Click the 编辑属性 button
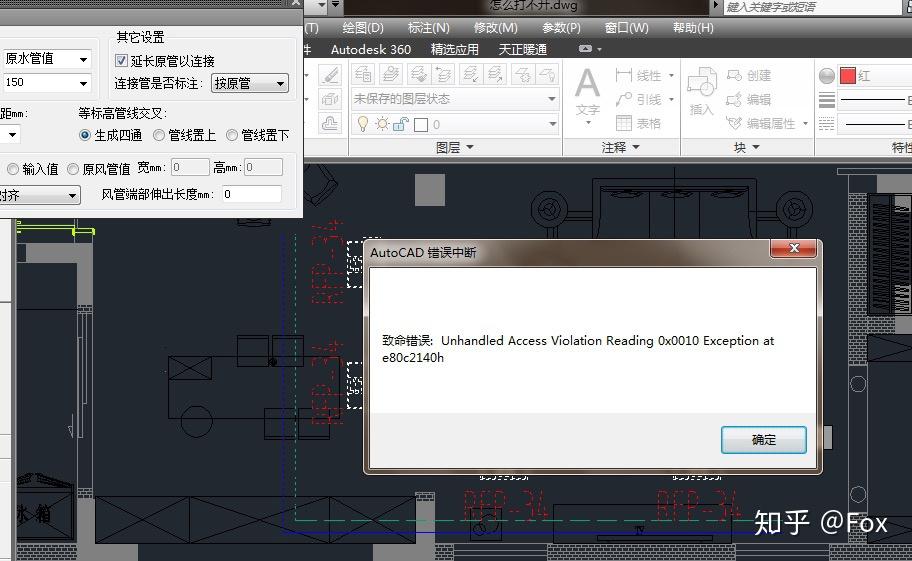Image resolution: width=912 pixels, height=561 pixels. 761,123
